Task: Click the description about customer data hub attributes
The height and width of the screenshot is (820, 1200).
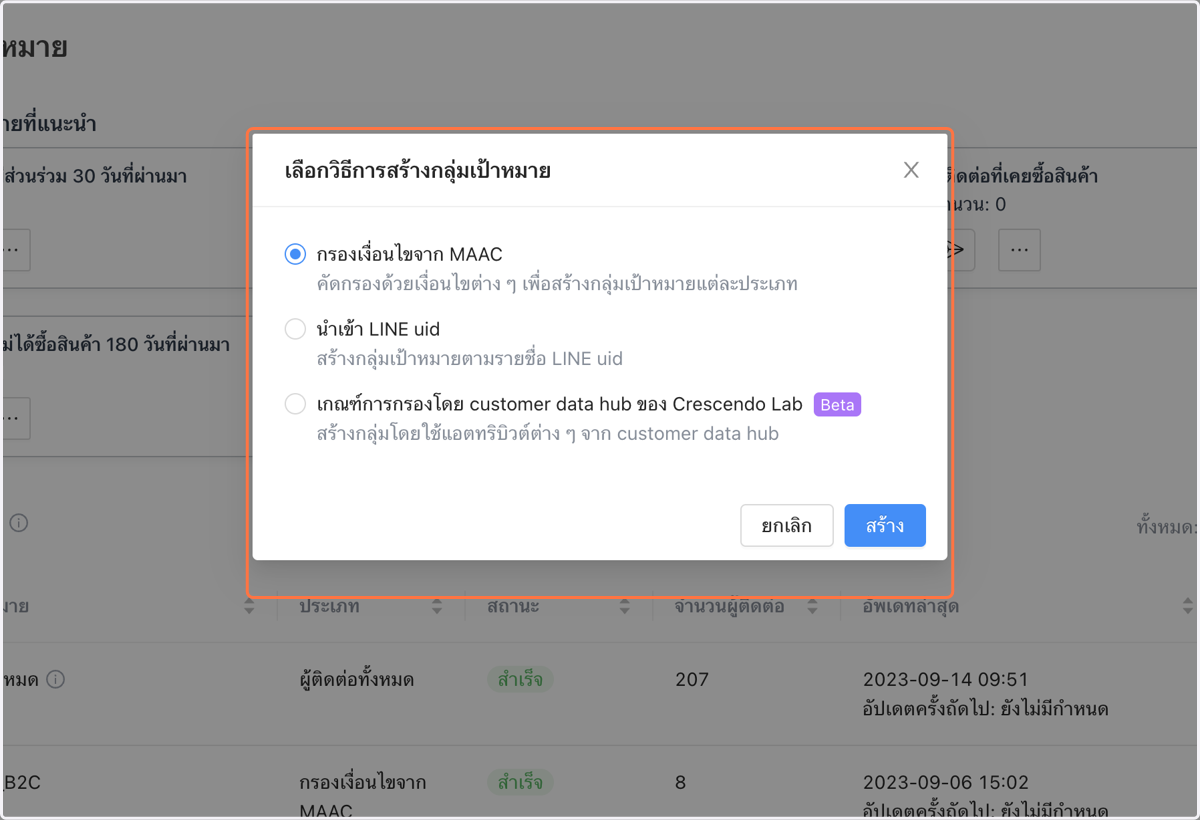Action: tap(547, 434)
